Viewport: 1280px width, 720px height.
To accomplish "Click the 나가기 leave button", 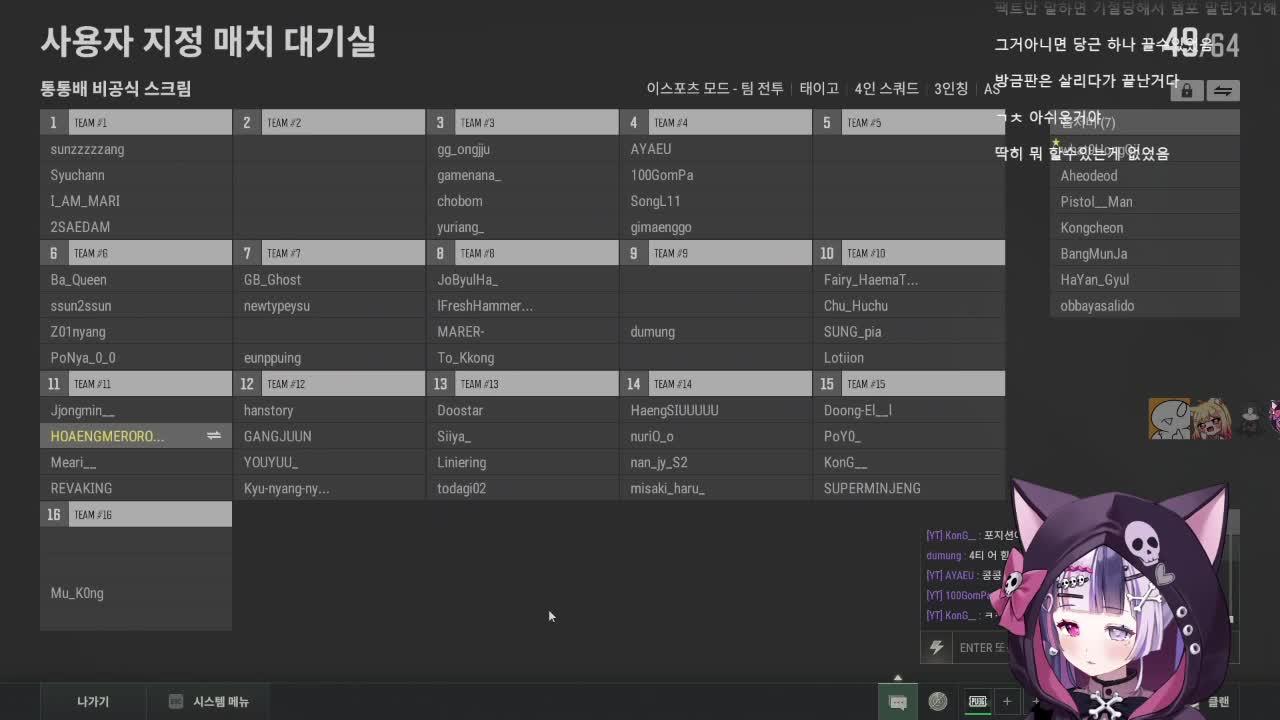I will (x=93, y=702).
